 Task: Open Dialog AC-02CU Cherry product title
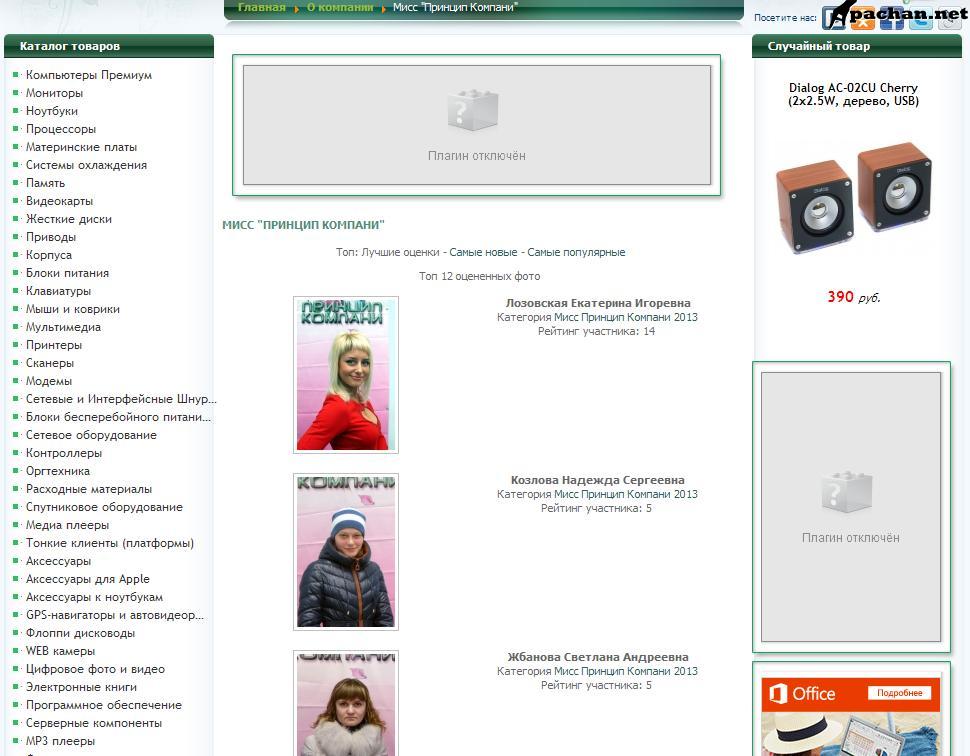(x=853, y=94)
